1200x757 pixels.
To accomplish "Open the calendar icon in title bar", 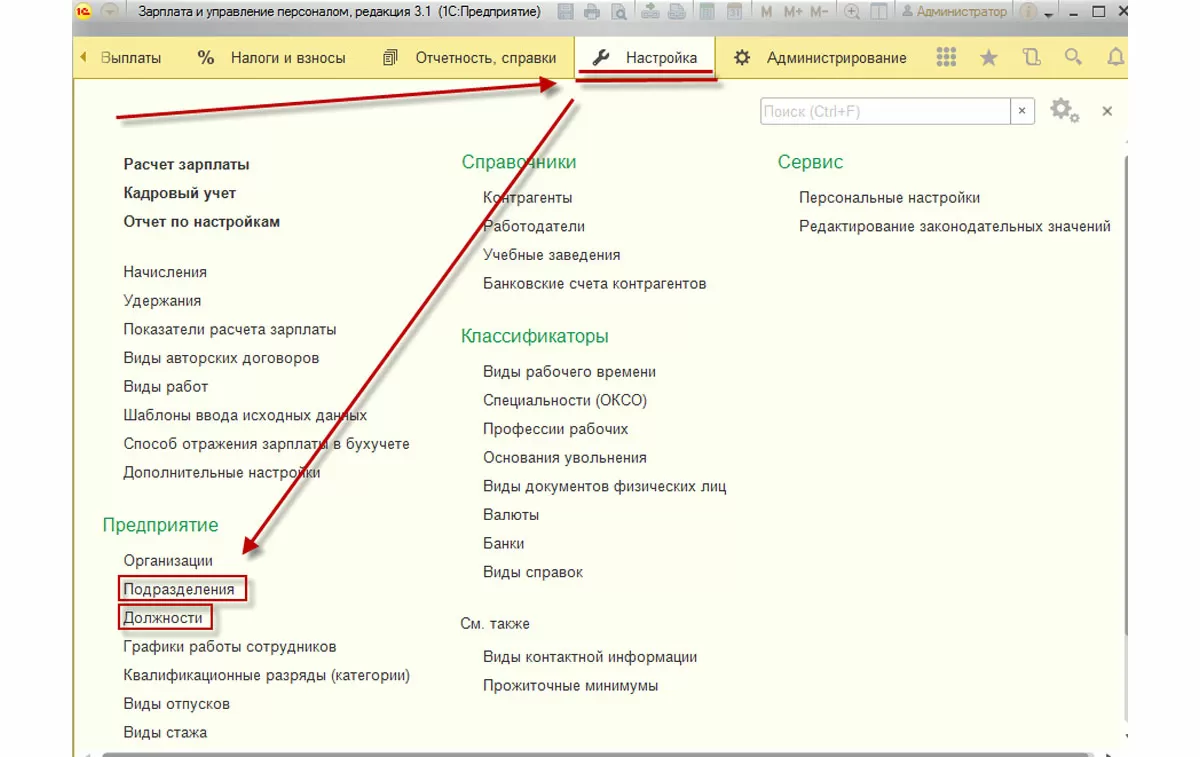I will pos(735,12).
